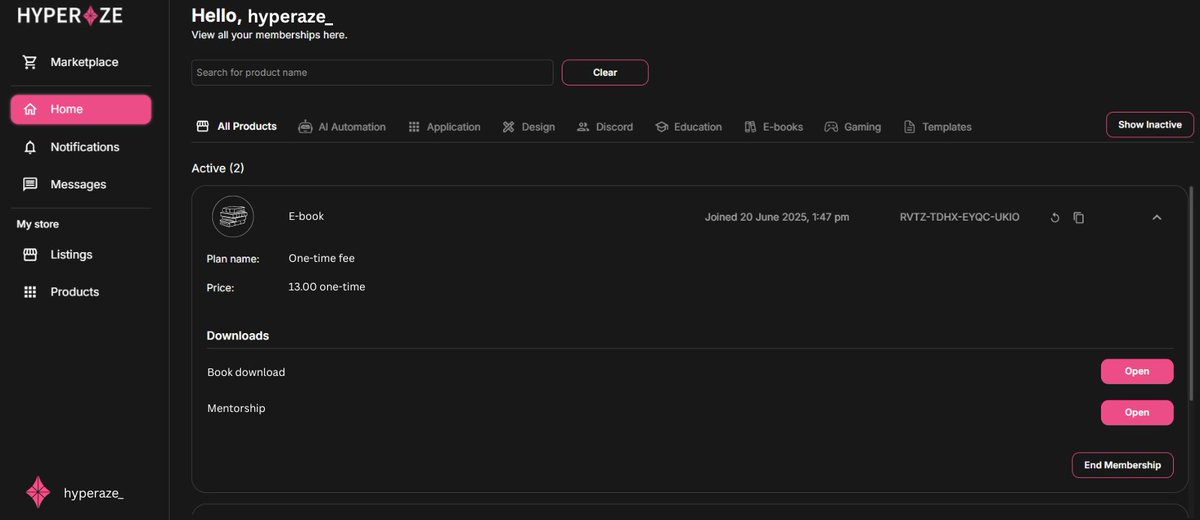Switch to the AI Automation tab
The width and height of the screenshot is (1200, 520).
[x=342, y=127]
